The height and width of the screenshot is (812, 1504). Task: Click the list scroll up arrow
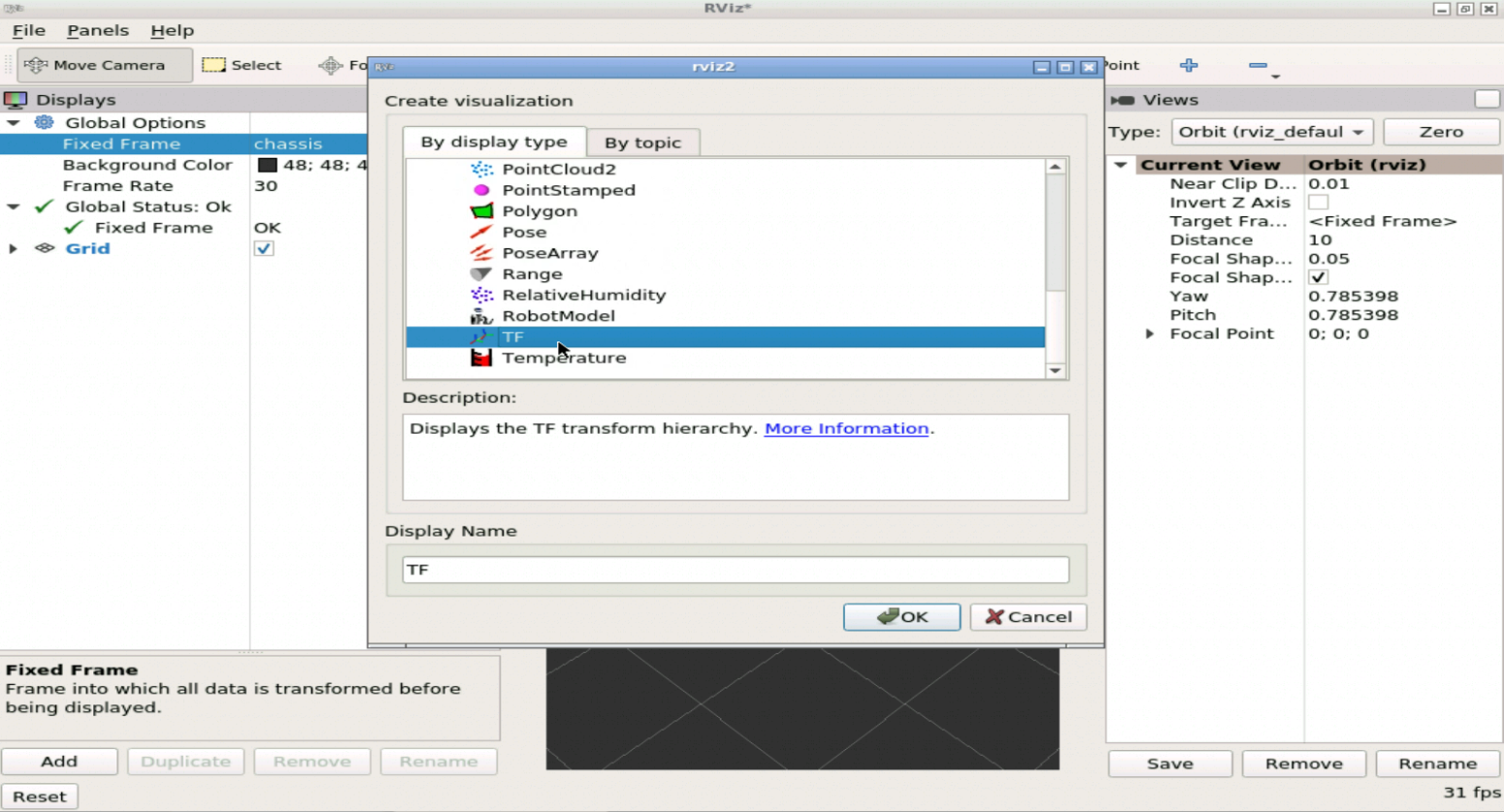[x=1056, y=167]
